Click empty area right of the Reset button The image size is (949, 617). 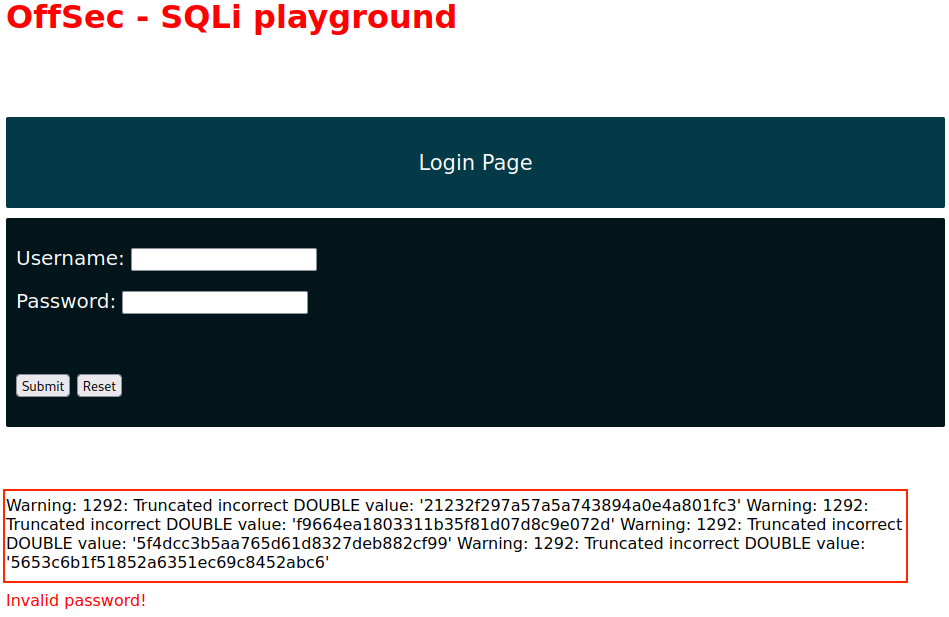pyautogui.click(x=500, y=386)
